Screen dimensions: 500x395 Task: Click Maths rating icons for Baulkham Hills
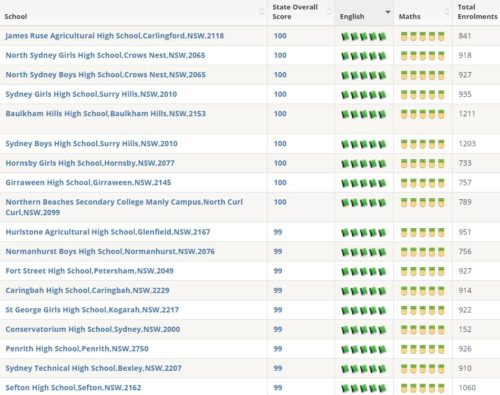click(x=423, y=114)
